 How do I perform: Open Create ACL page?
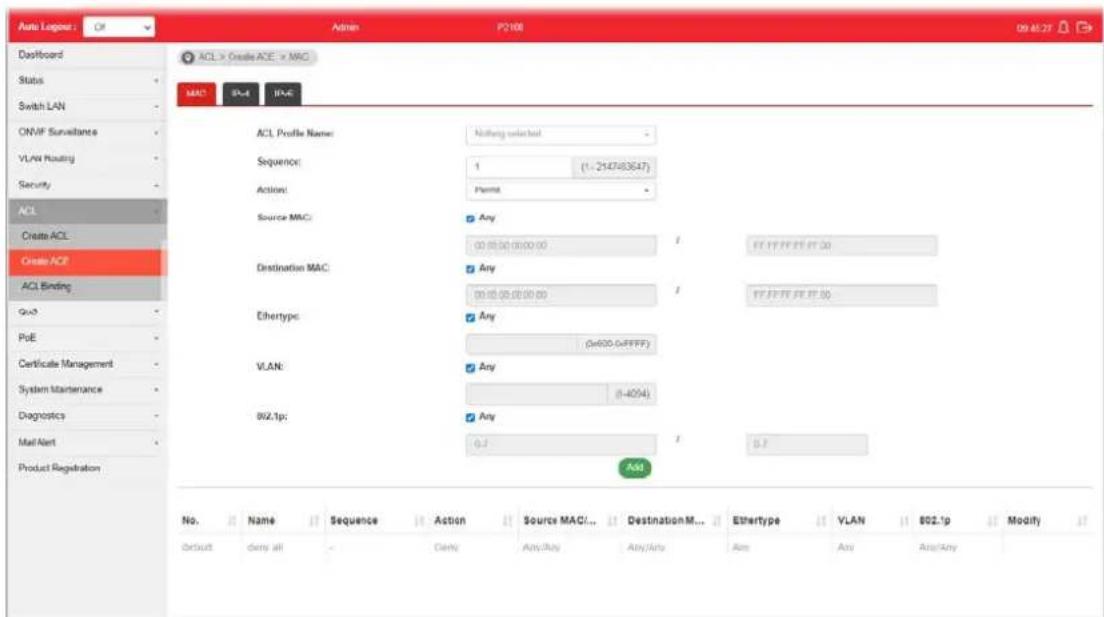click(x=87, y=236)
